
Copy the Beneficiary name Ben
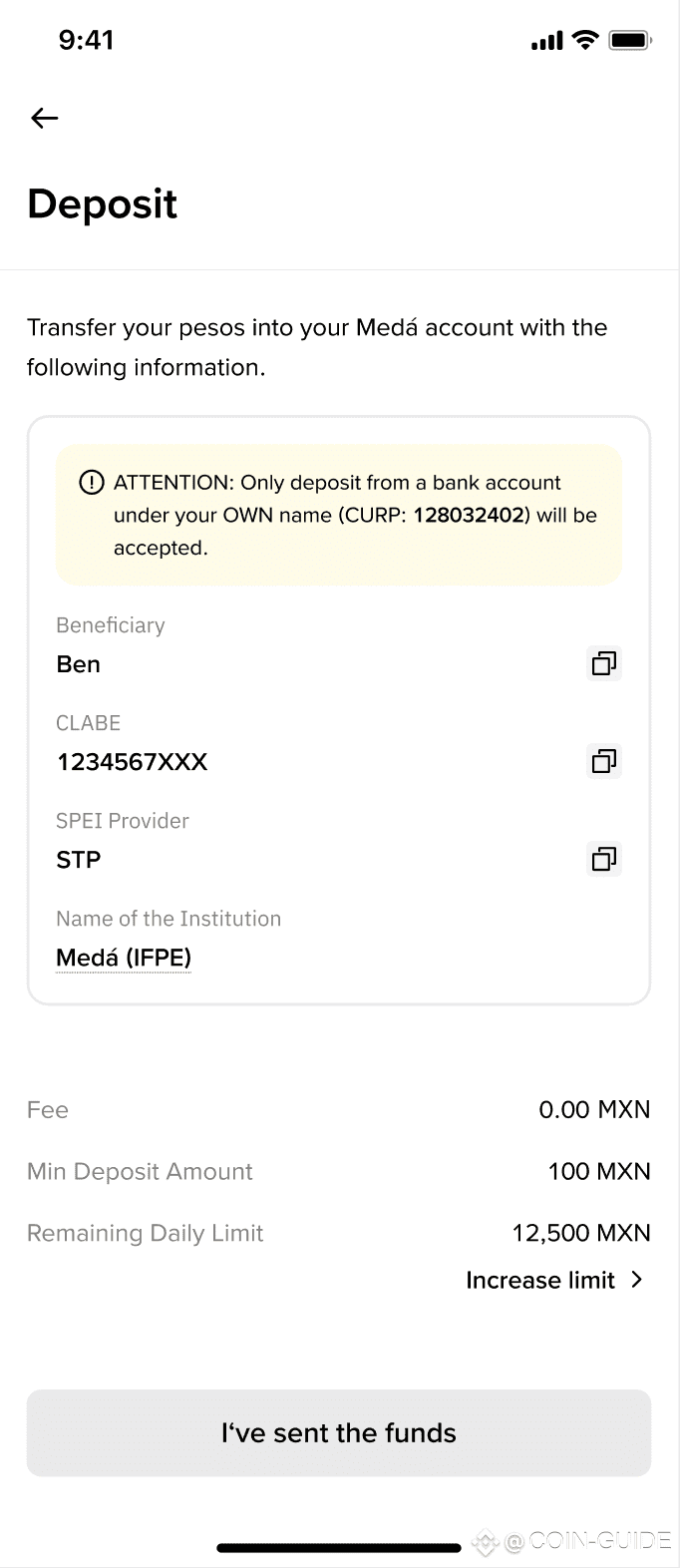(604, 663)
